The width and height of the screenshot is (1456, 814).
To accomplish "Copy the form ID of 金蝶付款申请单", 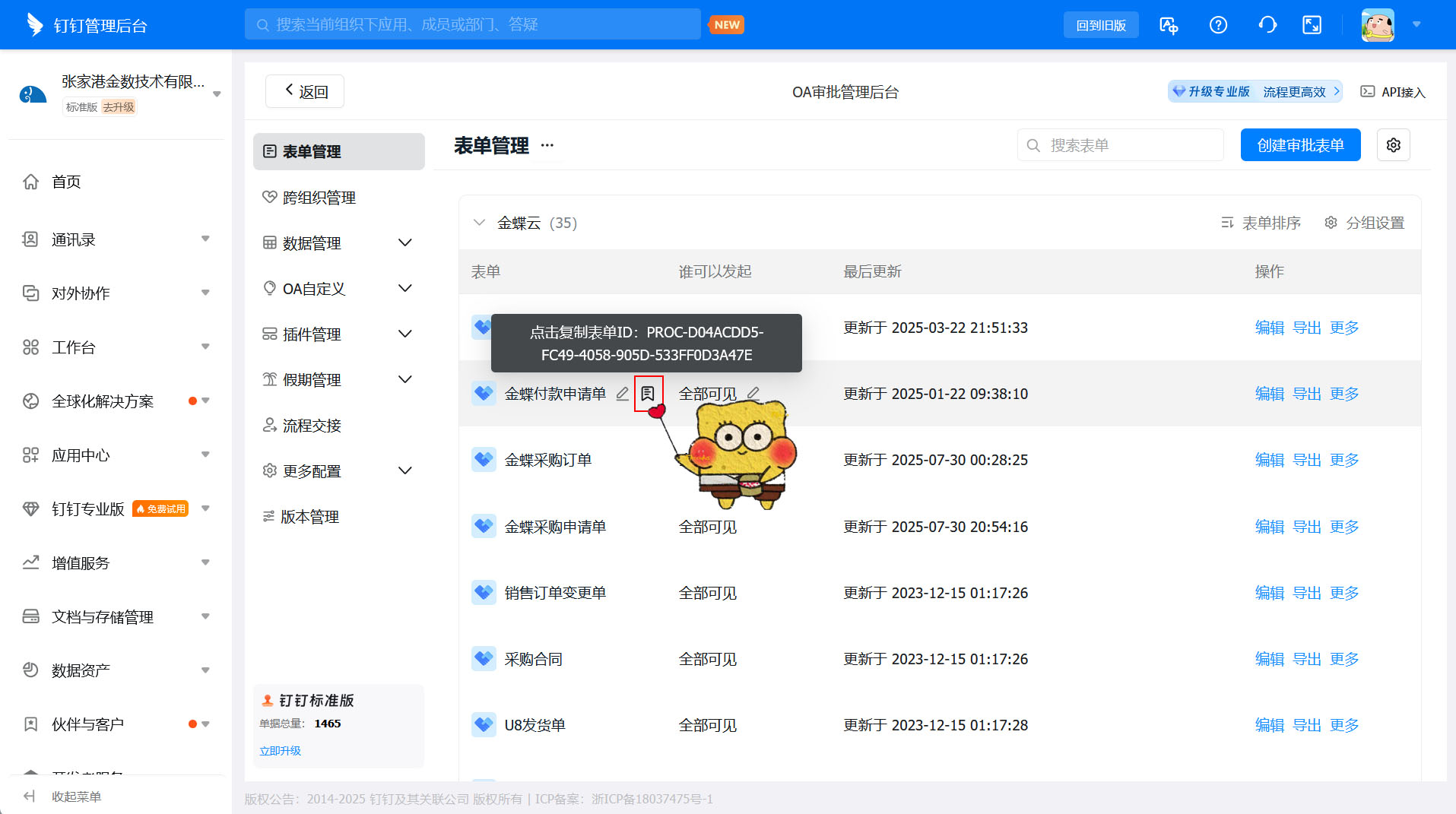I will pyautogui.click(x=649, y=393).
